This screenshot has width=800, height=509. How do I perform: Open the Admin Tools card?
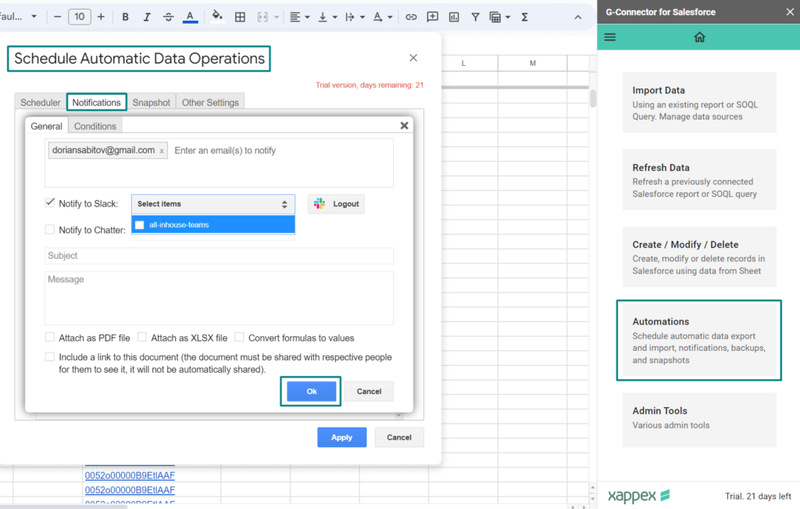pyautogui.click(x=699, y=420)
